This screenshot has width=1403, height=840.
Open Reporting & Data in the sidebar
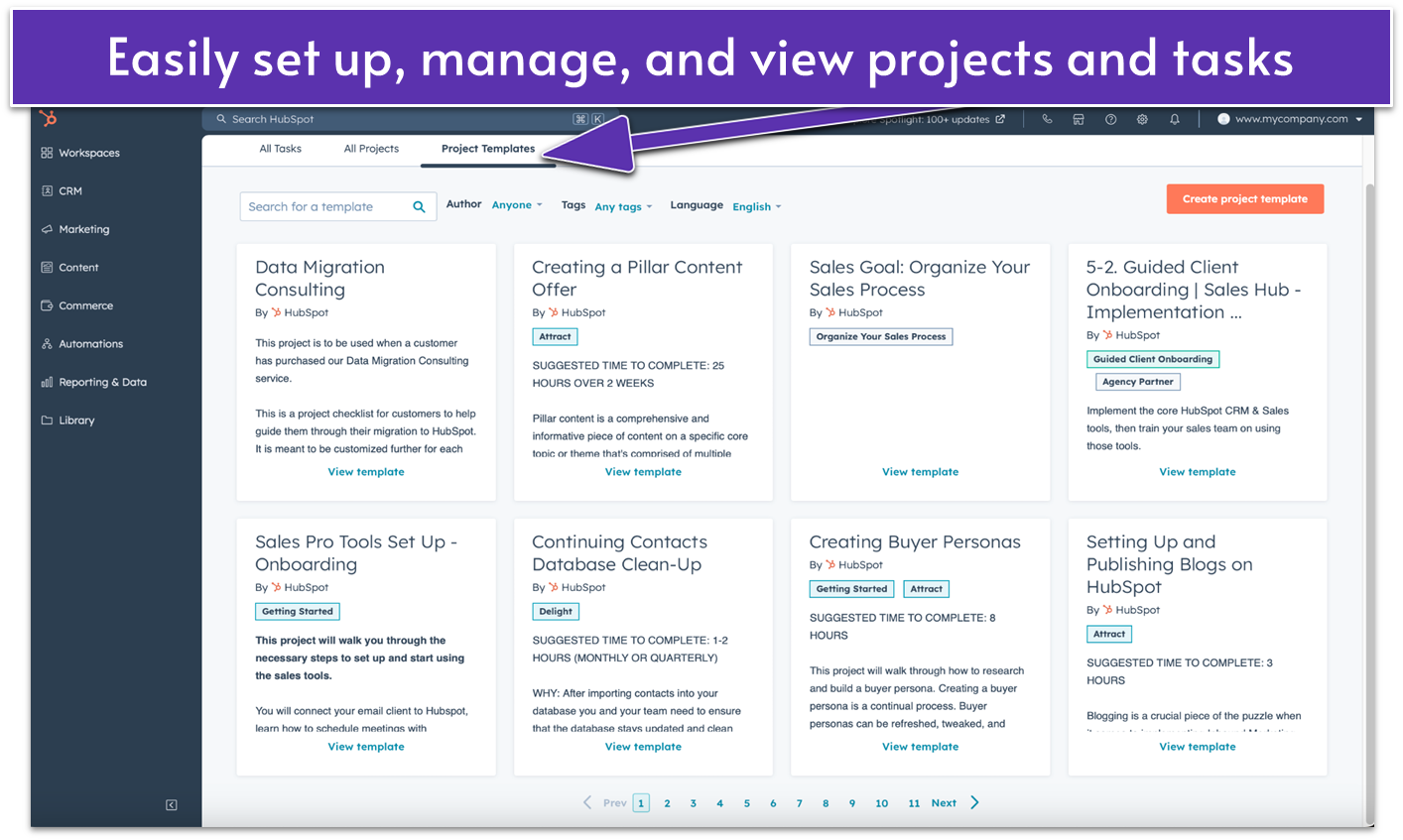click(93, 382)
